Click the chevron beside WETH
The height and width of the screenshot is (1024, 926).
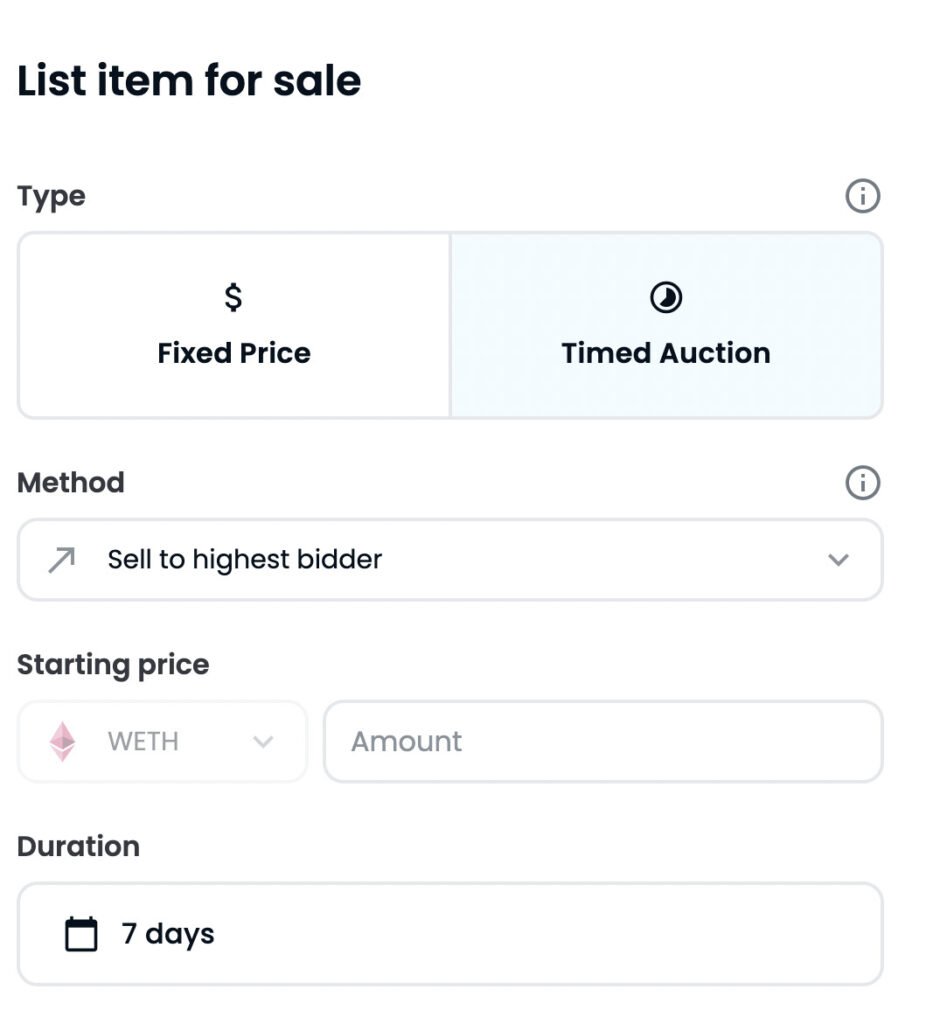point(263,742)
